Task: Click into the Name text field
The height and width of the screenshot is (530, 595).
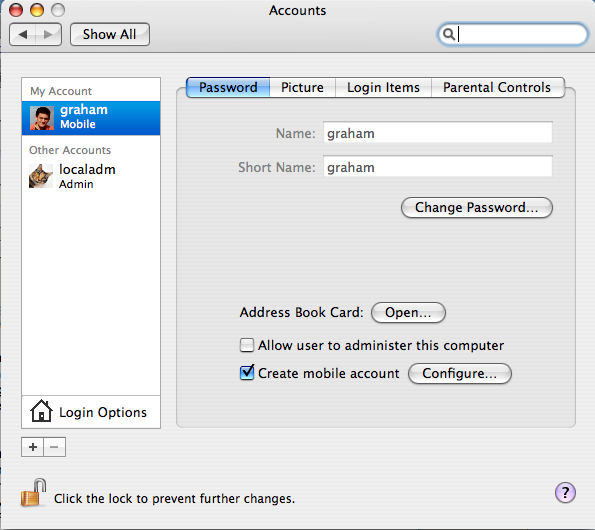Action: 438,132
